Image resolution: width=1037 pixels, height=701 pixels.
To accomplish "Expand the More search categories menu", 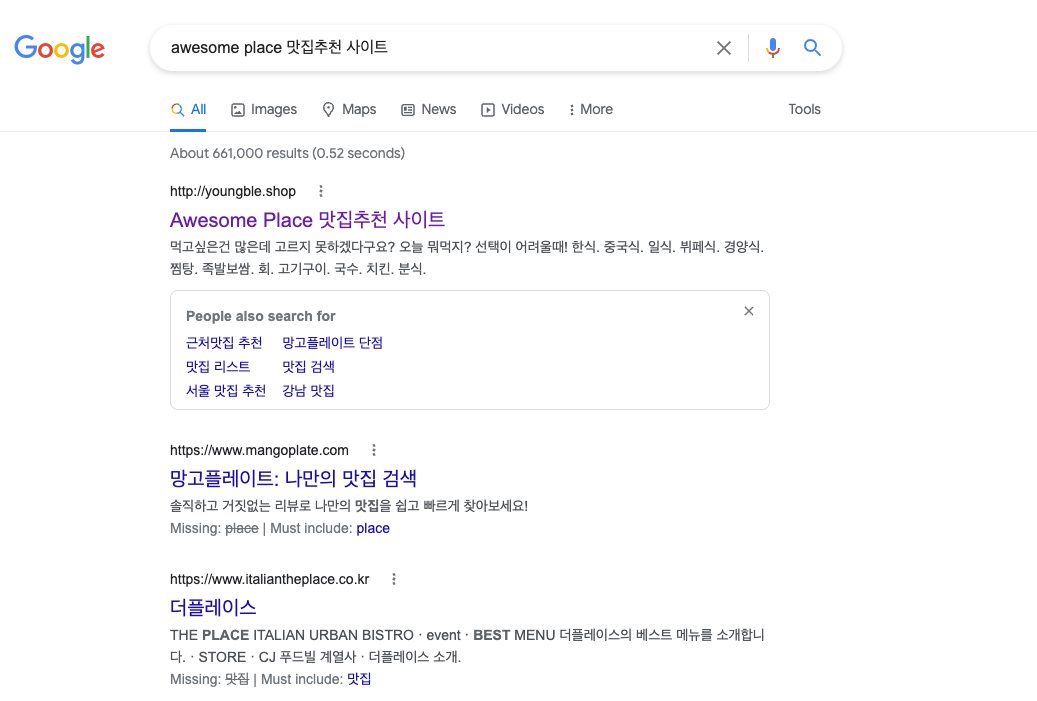I will [x=591, y=110].
